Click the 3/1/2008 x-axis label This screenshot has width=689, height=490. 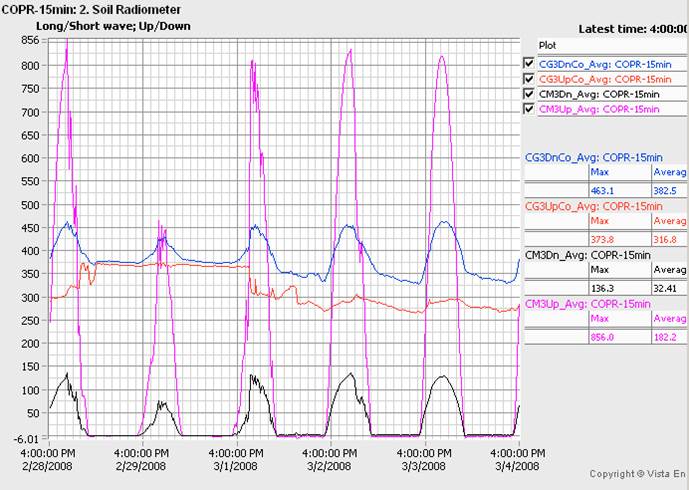click(x=236, y=466)
